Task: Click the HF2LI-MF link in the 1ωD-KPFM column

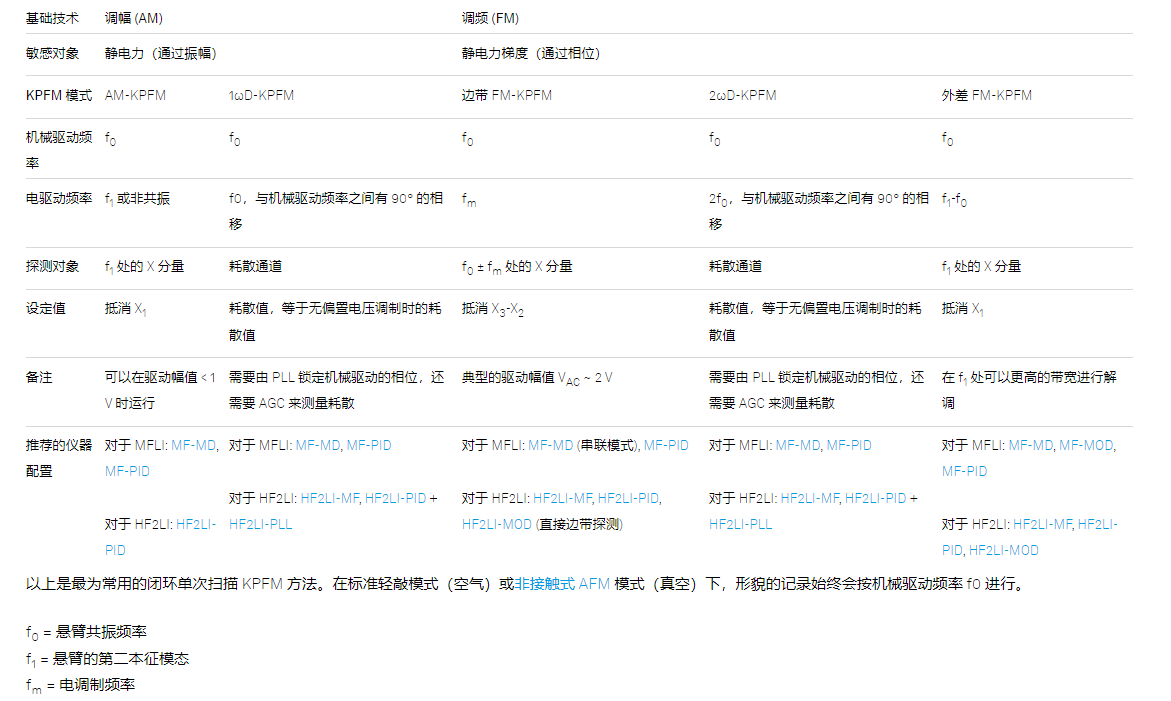Action: [x=329, y=500]
